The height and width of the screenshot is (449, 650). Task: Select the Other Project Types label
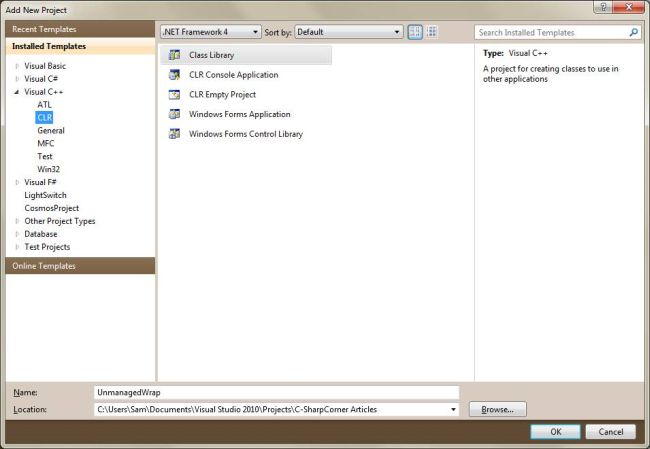[x=60, y=221]
